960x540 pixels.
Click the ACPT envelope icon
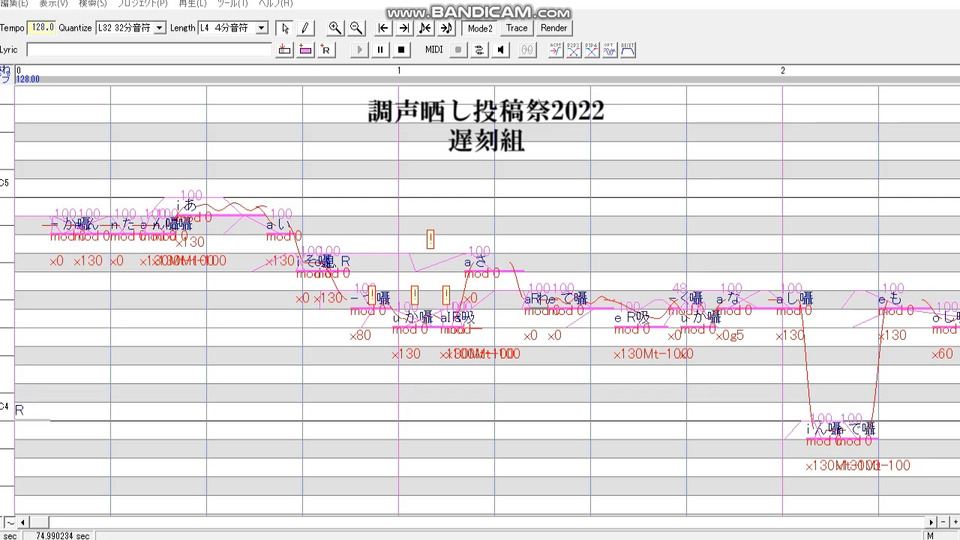tap(556, 50)
